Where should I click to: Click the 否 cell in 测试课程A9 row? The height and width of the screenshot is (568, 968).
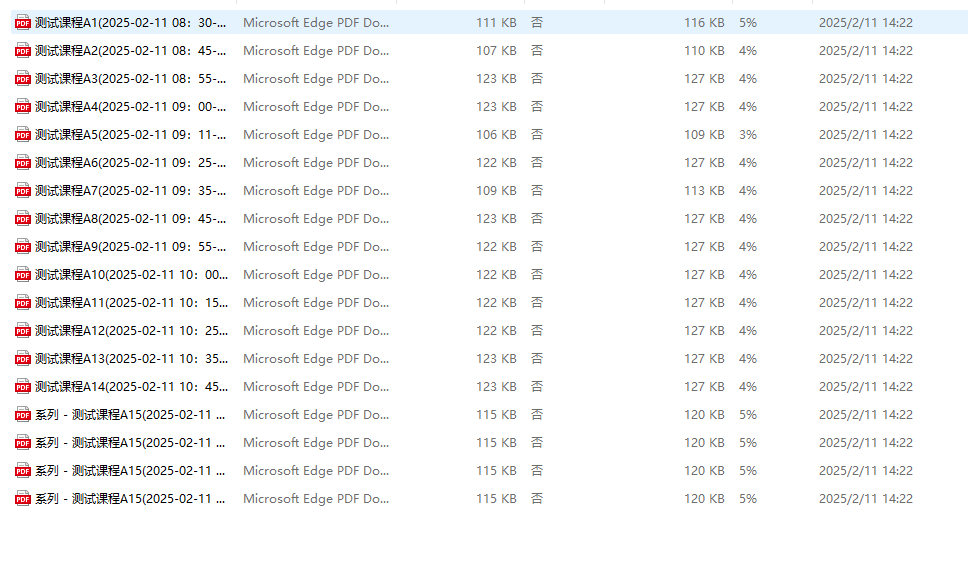click(537, 246)
